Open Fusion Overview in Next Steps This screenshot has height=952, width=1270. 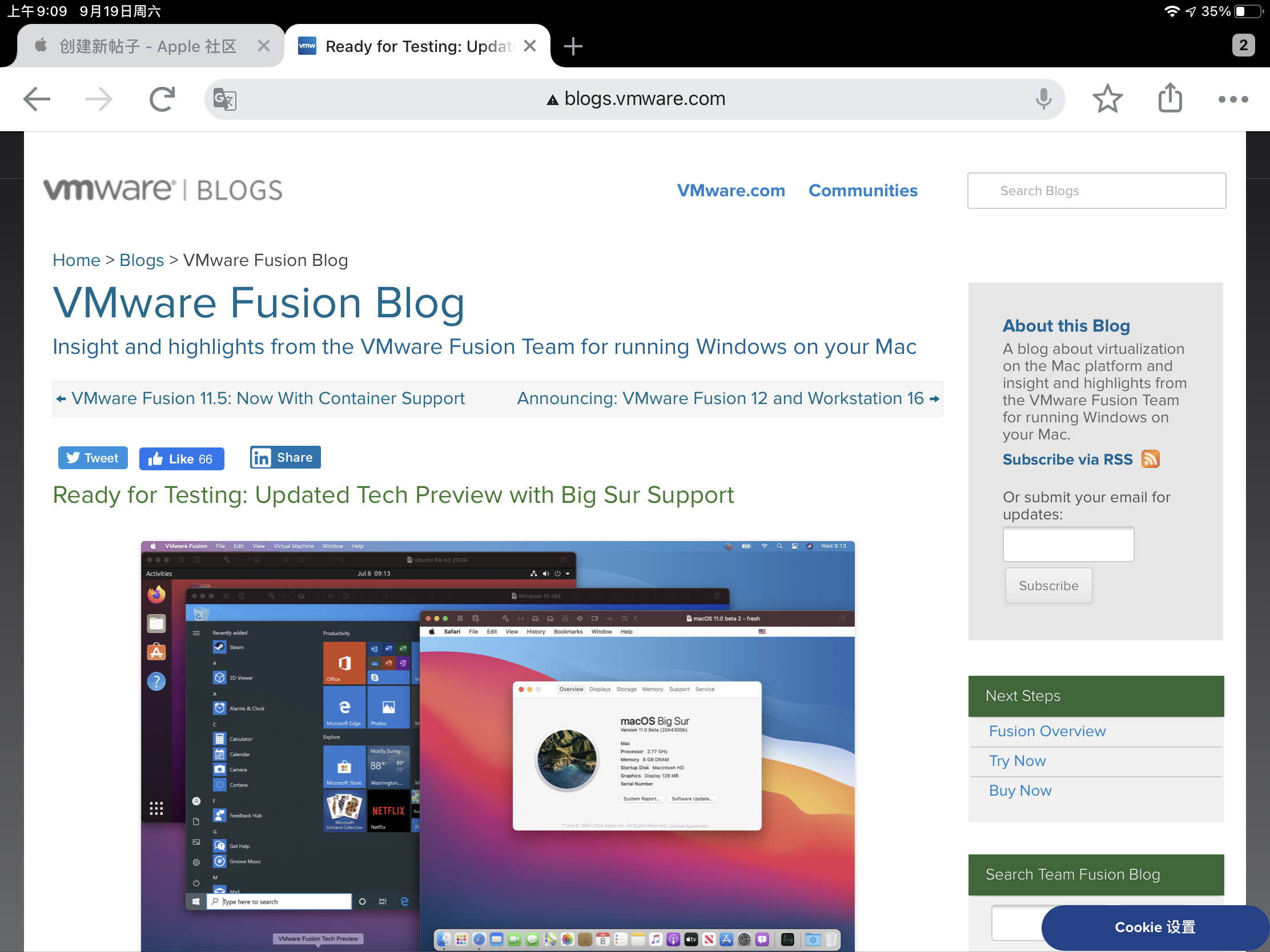pyautogui.click(x=1047, y=731)
